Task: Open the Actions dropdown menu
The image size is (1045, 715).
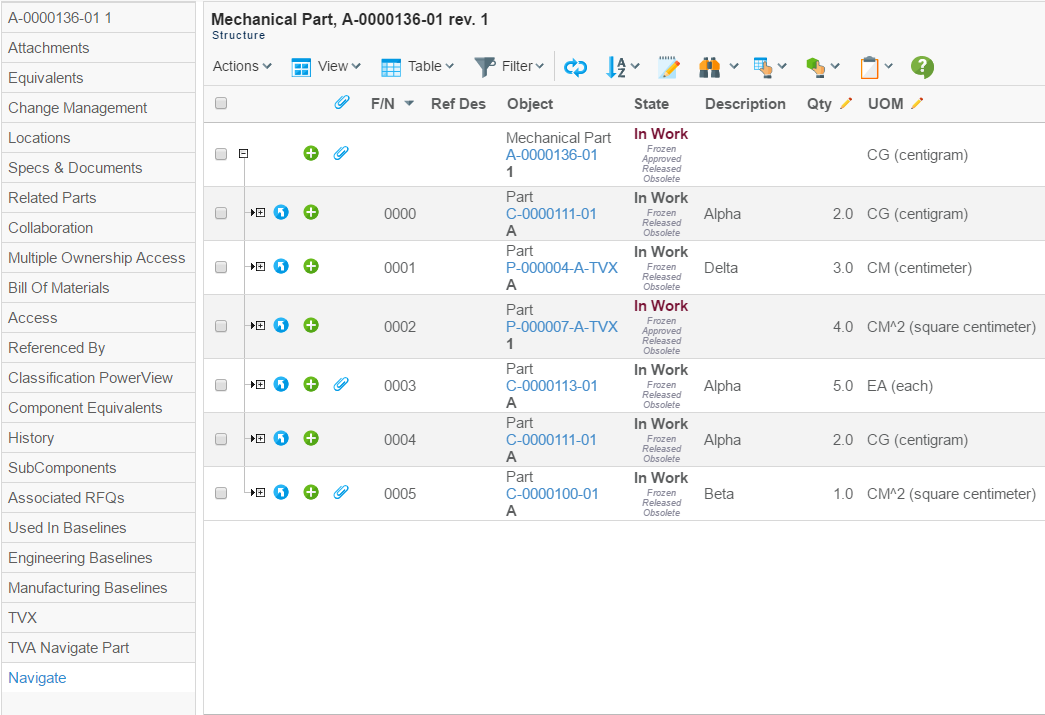Action: [x=242, y=66]
